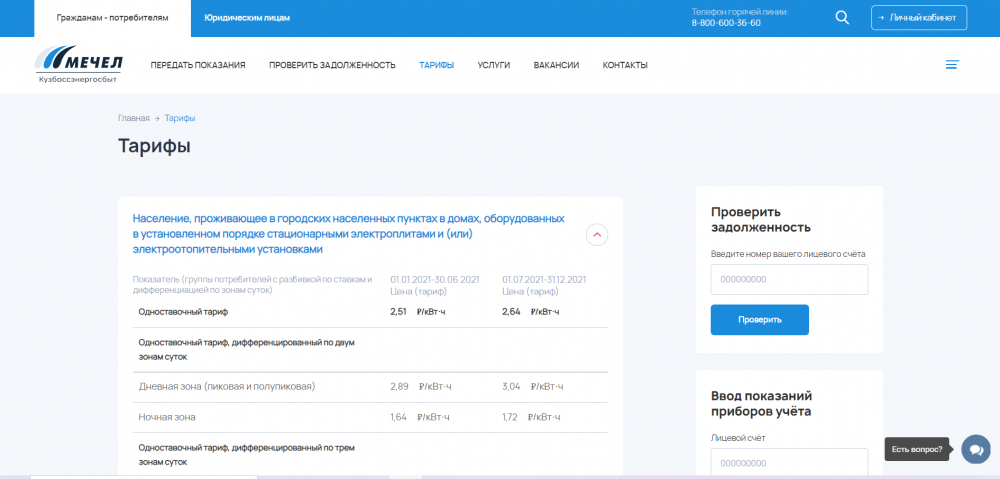1000x479 pixels.
Task: Click the Главная breadcrumb link
Action: [x=133, y=118]
